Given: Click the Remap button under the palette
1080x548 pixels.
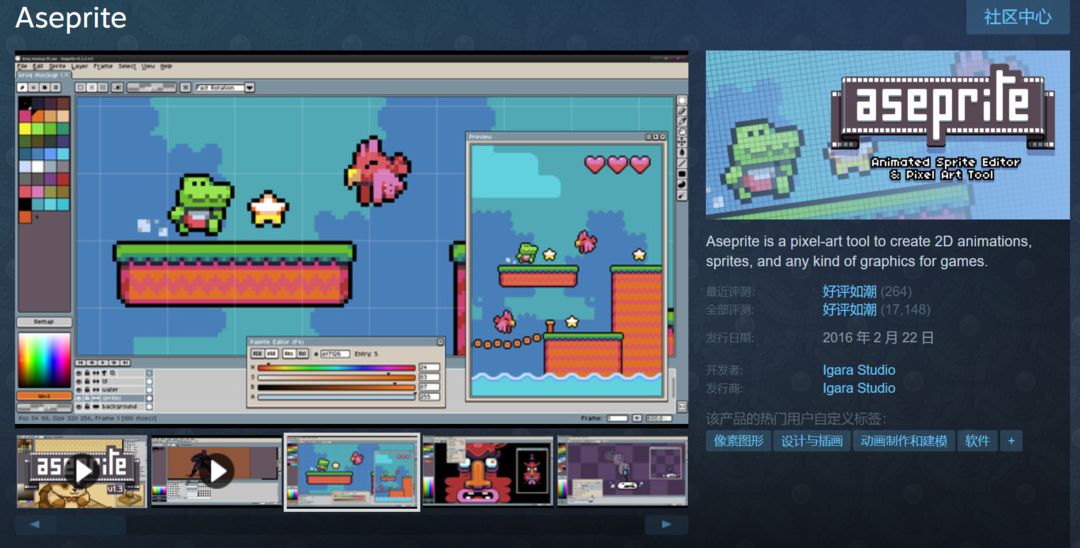Looking at the screenshot, I should [44, 322].
